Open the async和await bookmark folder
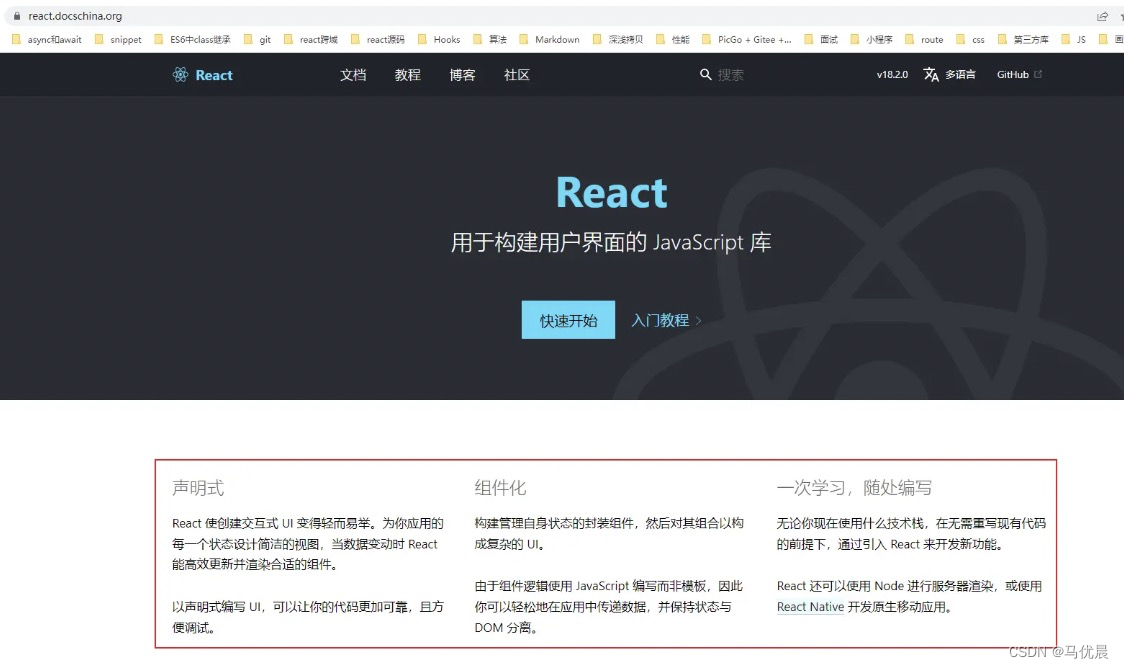The image size is (1124, 668). (47, 39)
